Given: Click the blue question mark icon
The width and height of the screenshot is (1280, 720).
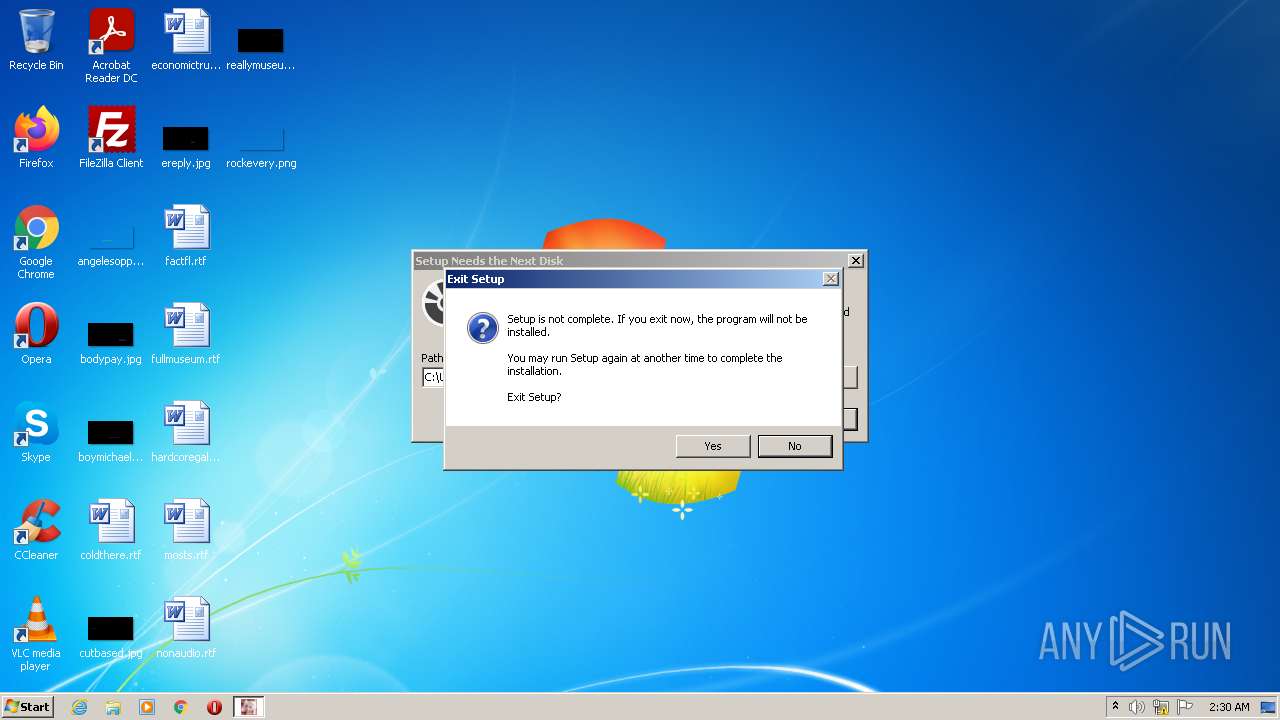Looking at the screenshot, I should click(x=483, y=328).
